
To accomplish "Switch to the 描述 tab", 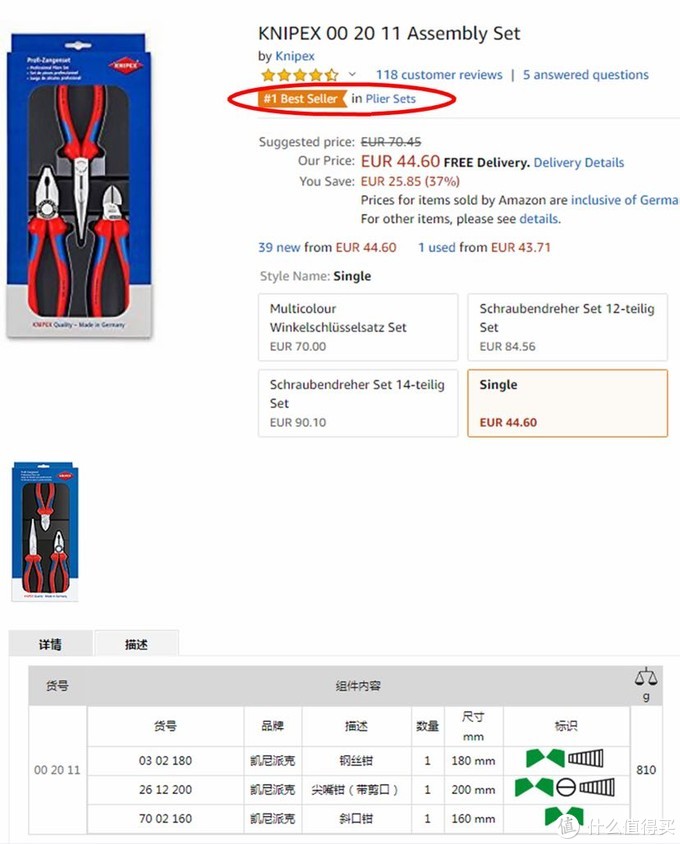I will pos(136,644).
